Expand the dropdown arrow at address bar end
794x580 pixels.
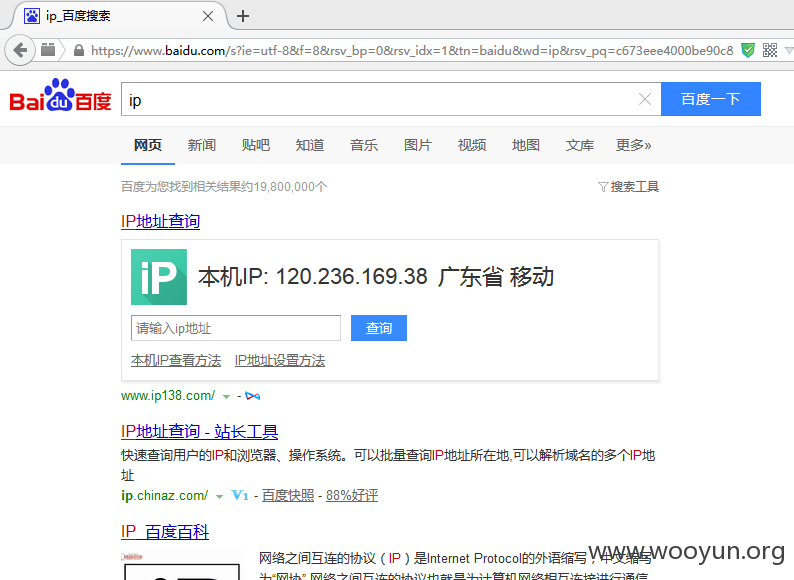[788, 50]
